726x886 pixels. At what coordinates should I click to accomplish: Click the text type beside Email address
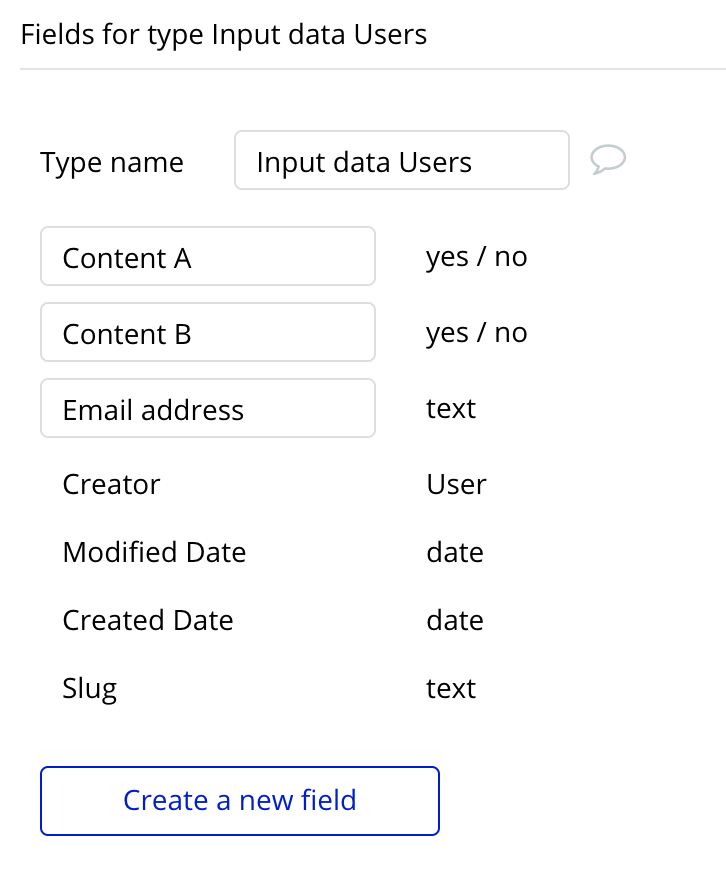[x=451, y=409]
